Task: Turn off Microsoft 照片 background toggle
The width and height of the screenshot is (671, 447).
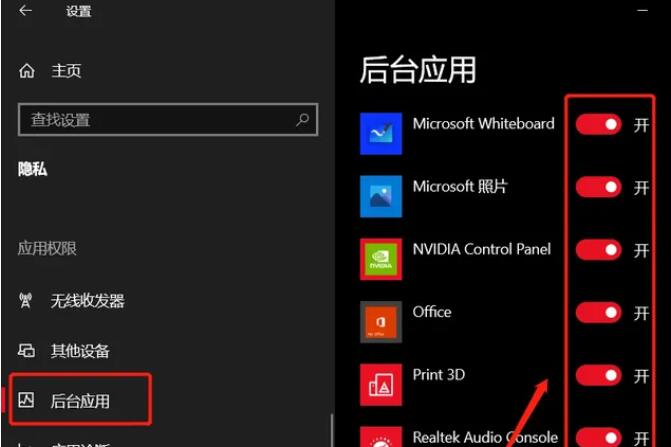Action: [x=598, y=187]
